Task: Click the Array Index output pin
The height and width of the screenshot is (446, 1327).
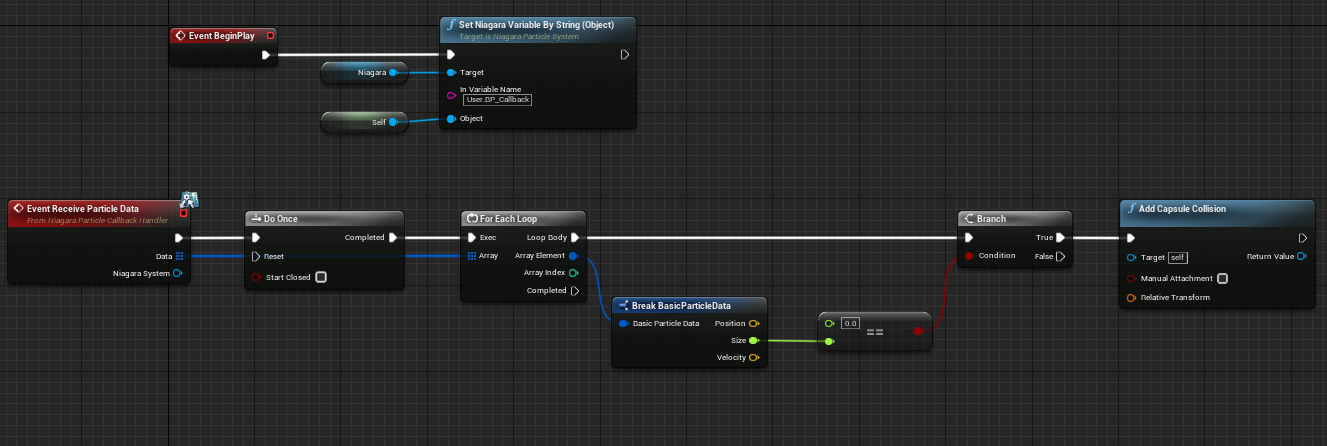Action: (574, 273)
